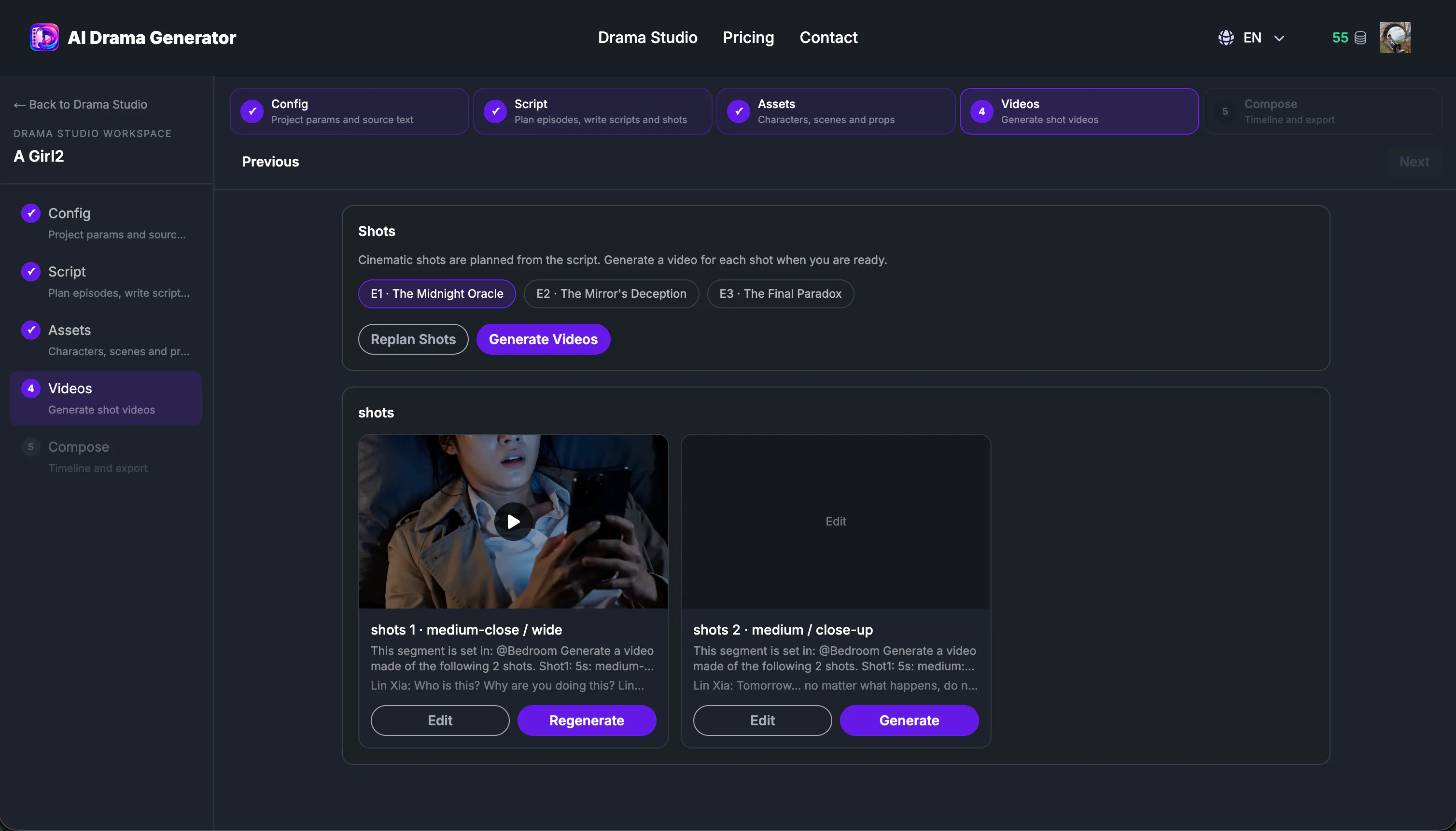The height and width of the screenshot is (831, 1456).
Task: Click the sidebar Compose step 5 badge
Action: pyautogui.click(x=31, y=446)
